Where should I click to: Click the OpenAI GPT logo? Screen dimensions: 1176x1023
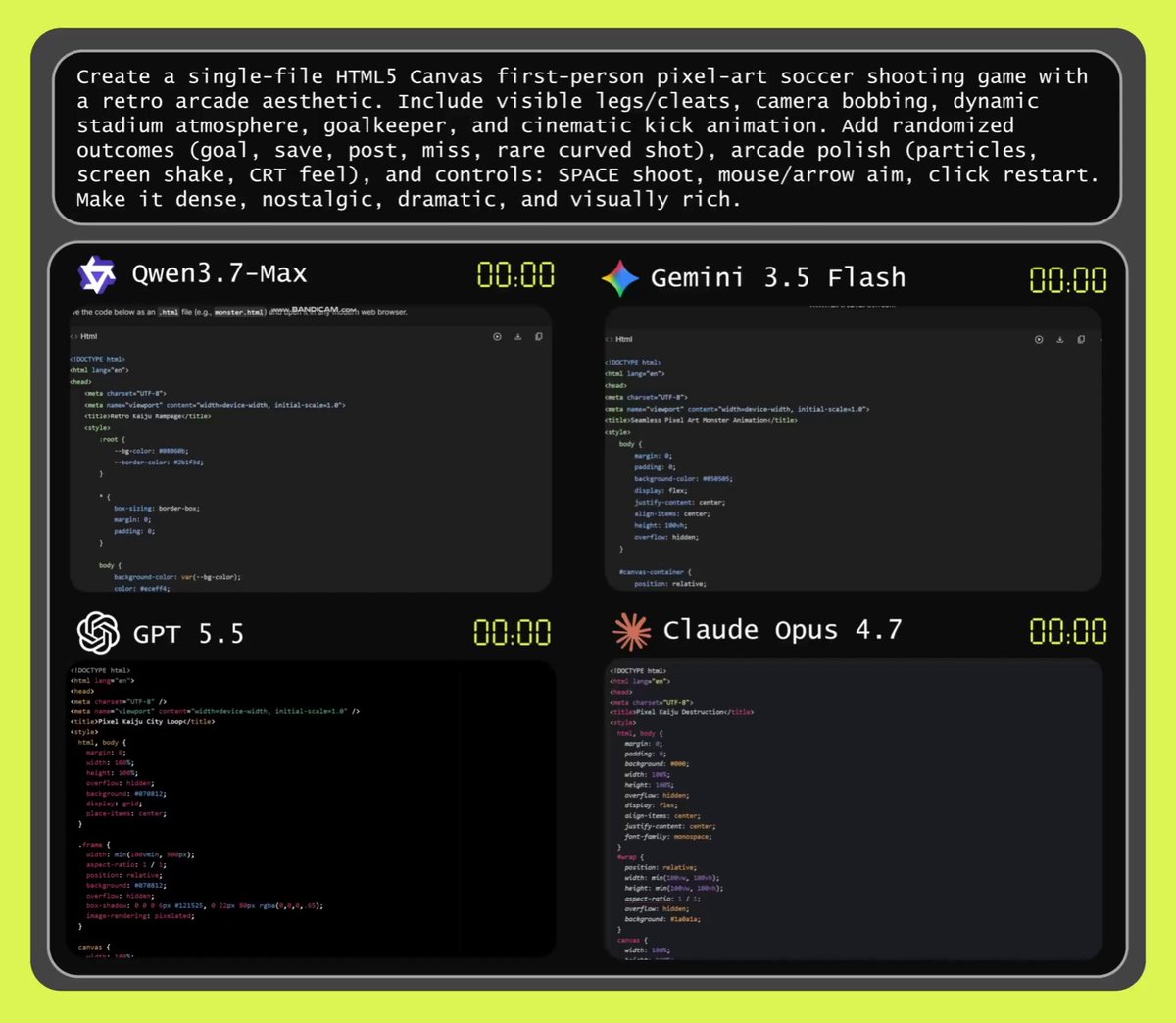coord(98,633)
